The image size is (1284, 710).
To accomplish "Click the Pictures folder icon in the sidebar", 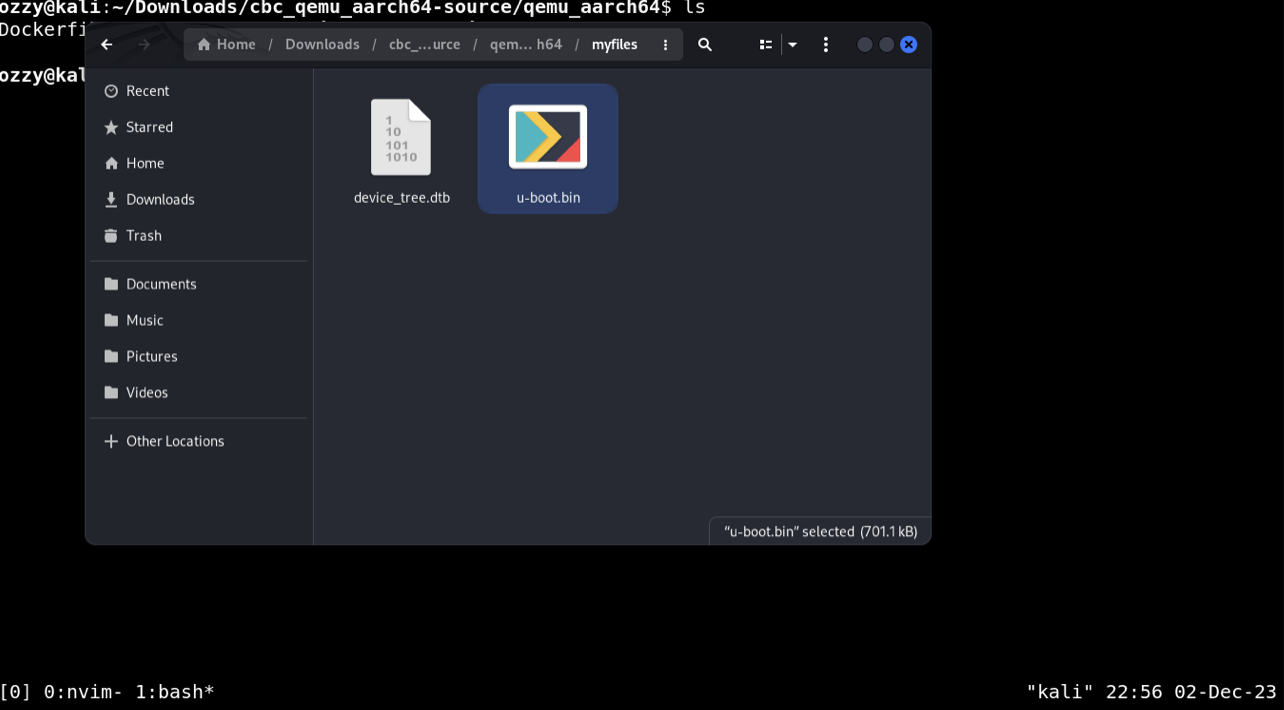I will tap(111, 356).
